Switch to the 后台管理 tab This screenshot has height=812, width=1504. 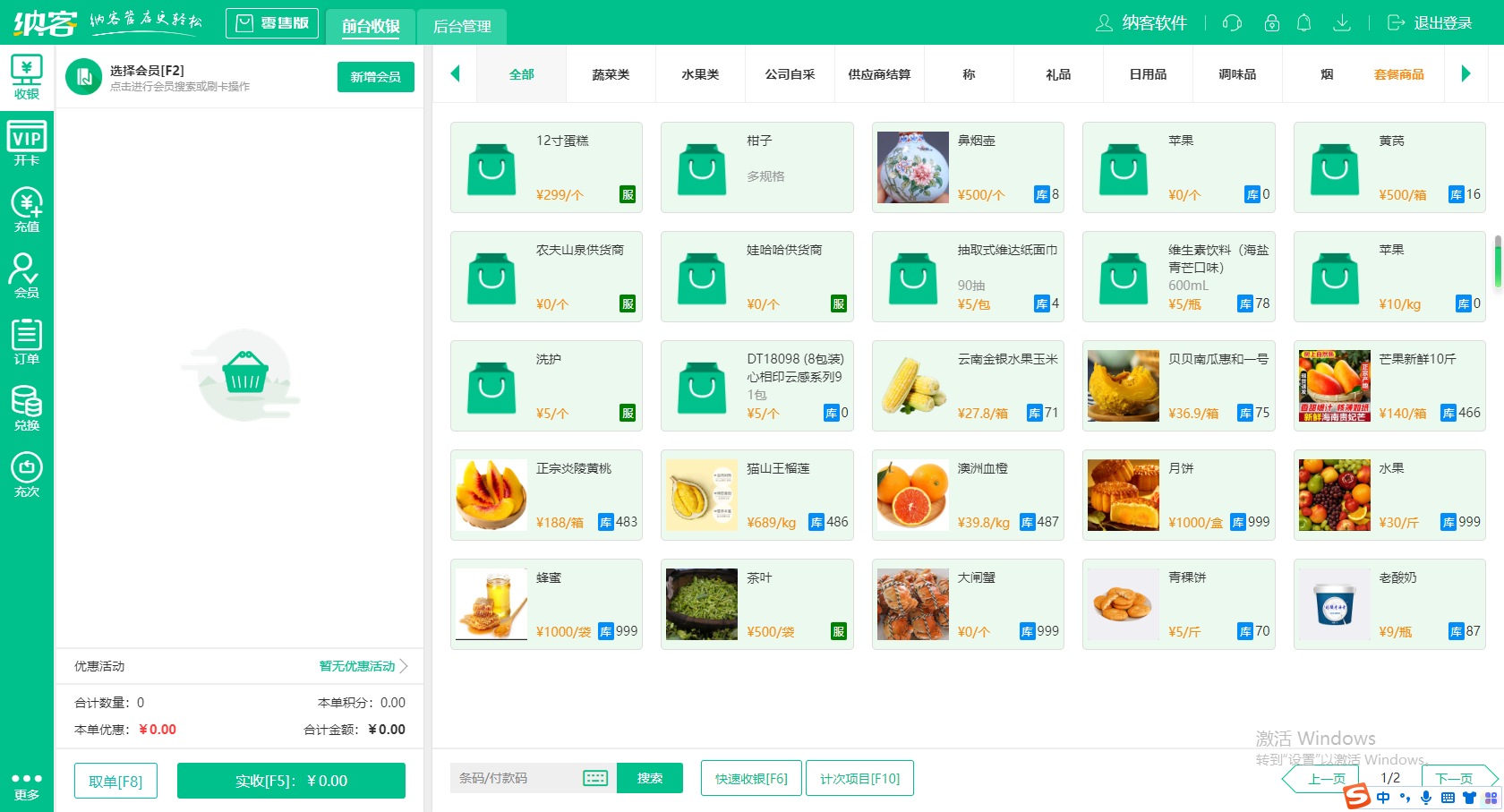click(462, 26)
